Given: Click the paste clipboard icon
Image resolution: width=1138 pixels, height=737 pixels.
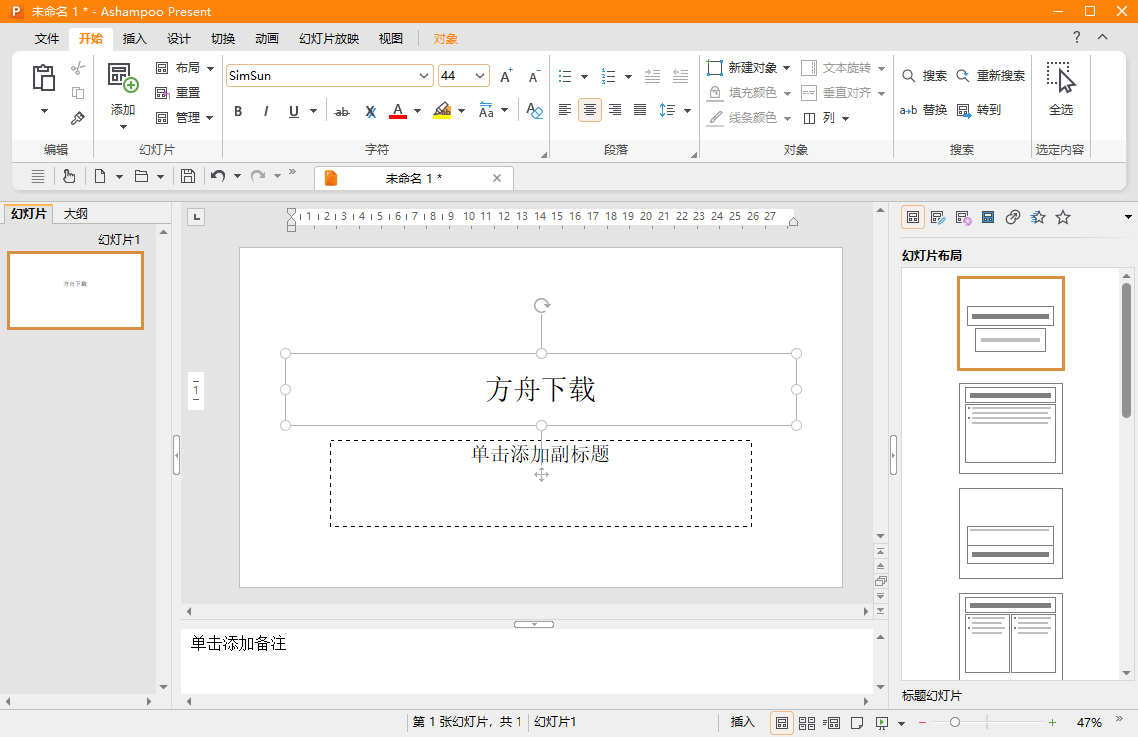Looking at the screenshot, I should click(44, 78).
